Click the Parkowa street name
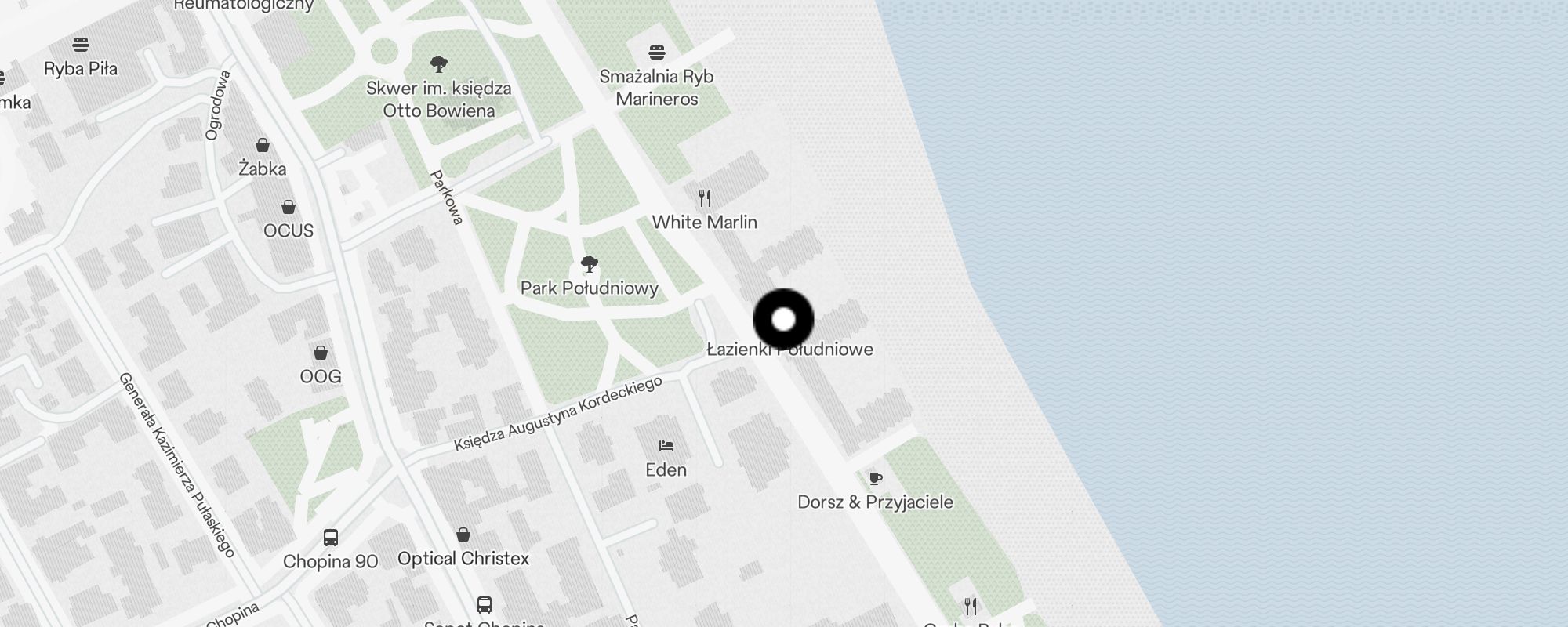The image size is (1568, 627). (x=448, y=198)
